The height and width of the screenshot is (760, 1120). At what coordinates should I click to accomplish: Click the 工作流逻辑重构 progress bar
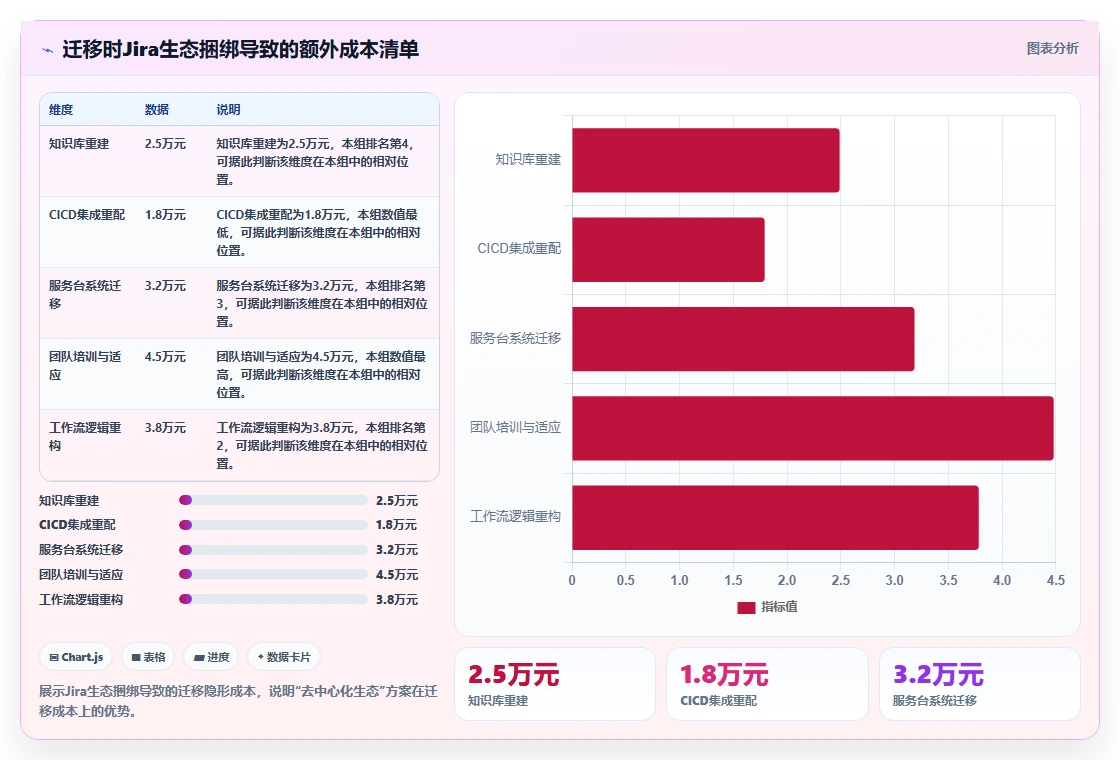click(274, 599)
